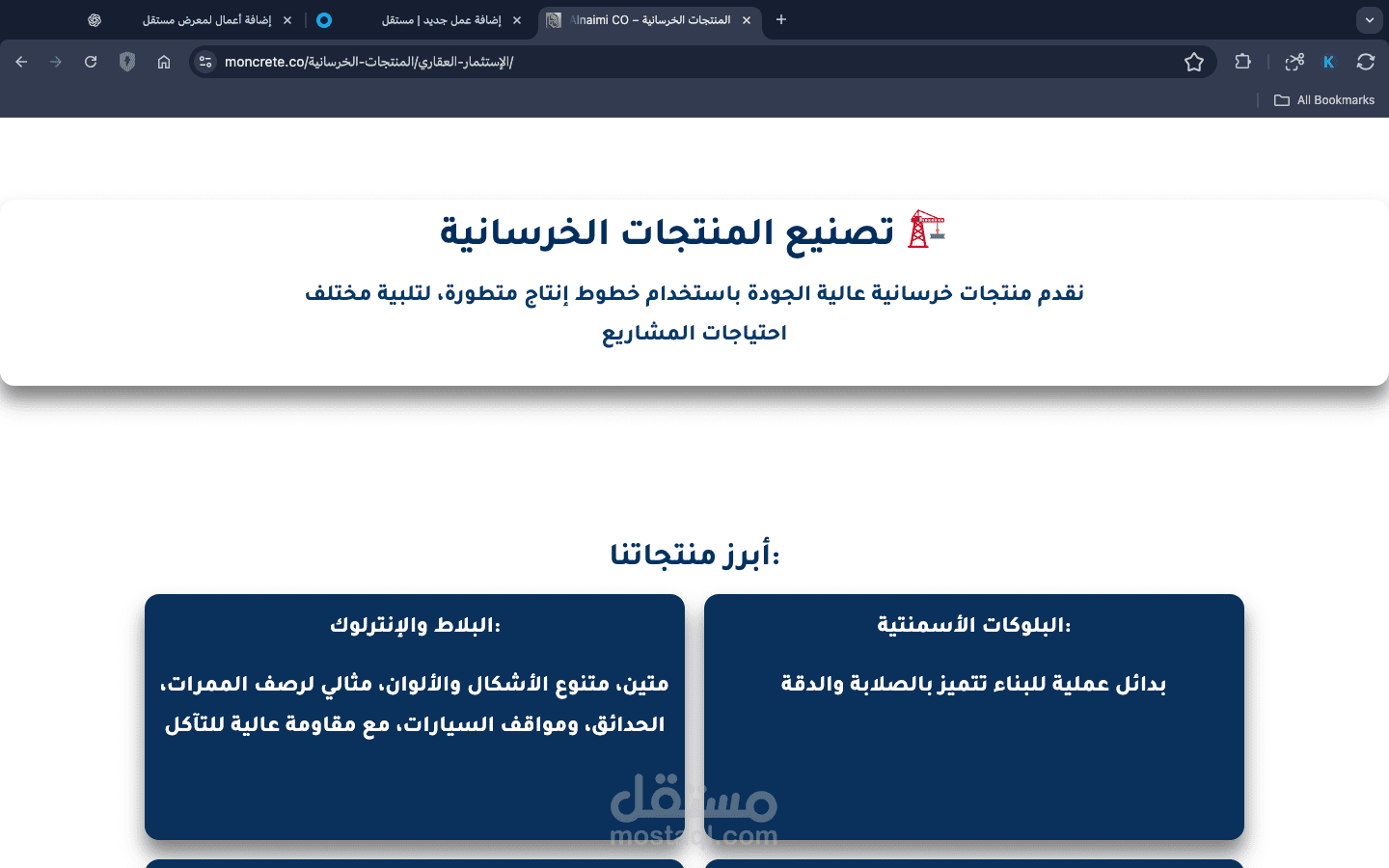The height and width of the screenshot is (868, 1389).
Task: Select the البلاط والإنترلوك product card title
Action: [415, 625]
